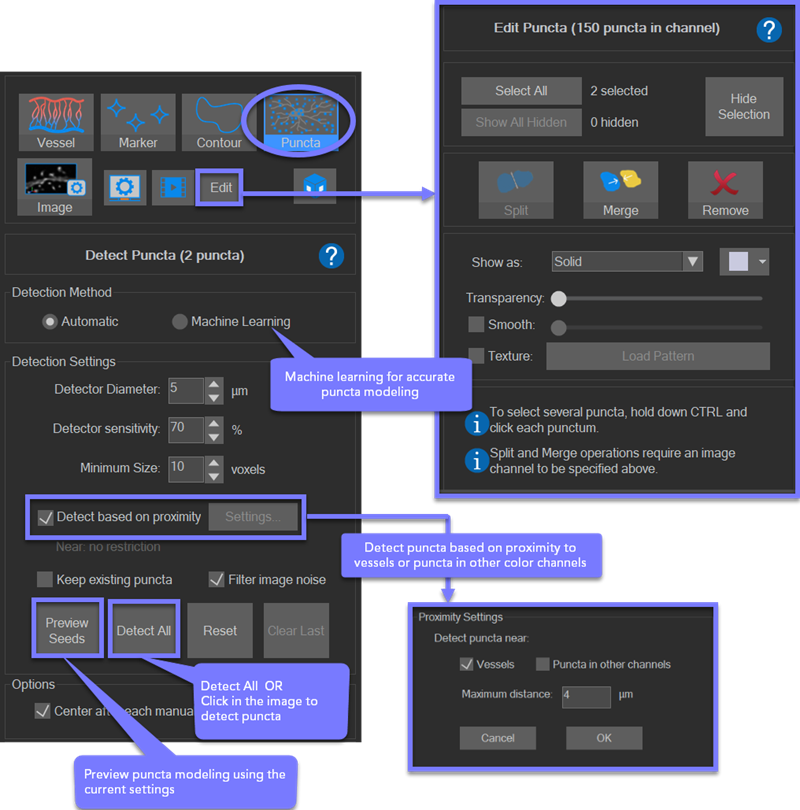Toggle Filter image noise checkbox

pyautogui.click(x=216, y=580)
